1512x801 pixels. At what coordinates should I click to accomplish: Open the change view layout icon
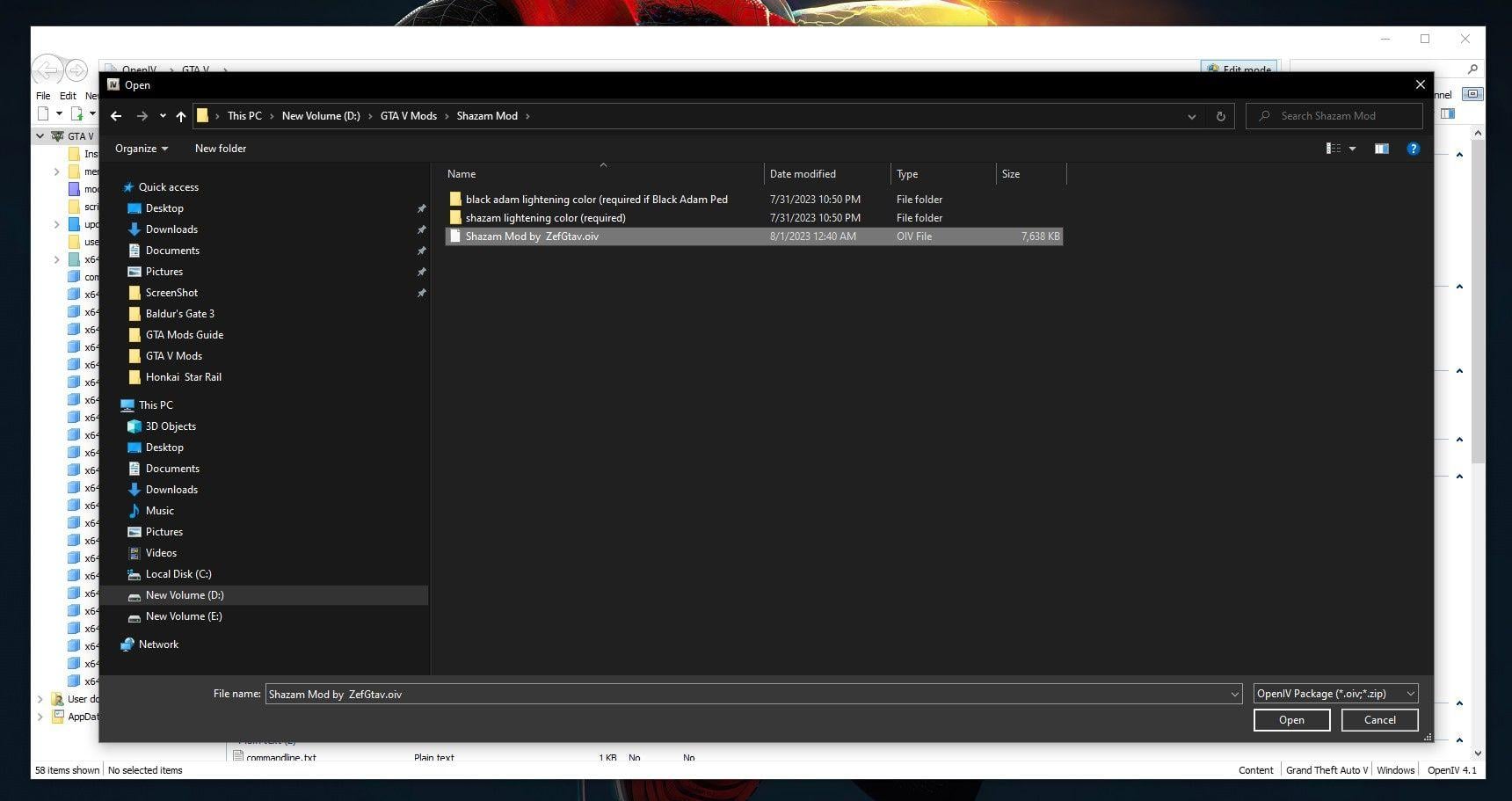coord(1334,149)
